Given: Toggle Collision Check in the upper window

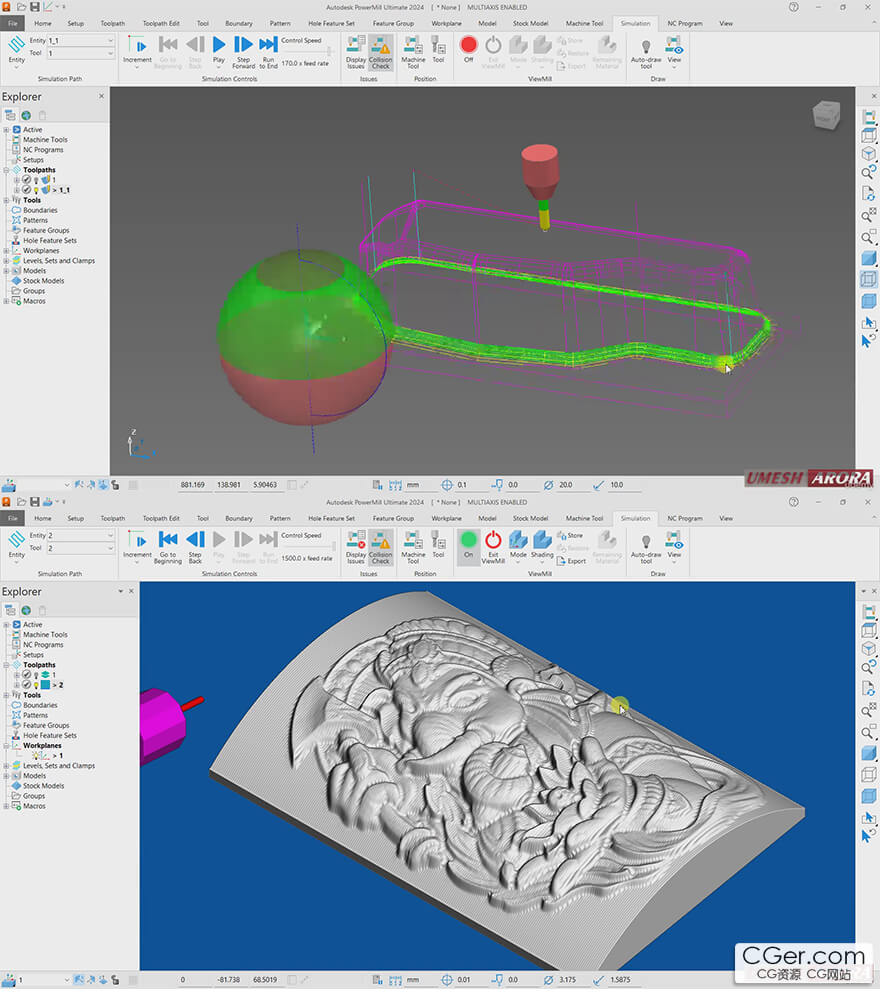Looking at the screenshot, I should point(380,52).
